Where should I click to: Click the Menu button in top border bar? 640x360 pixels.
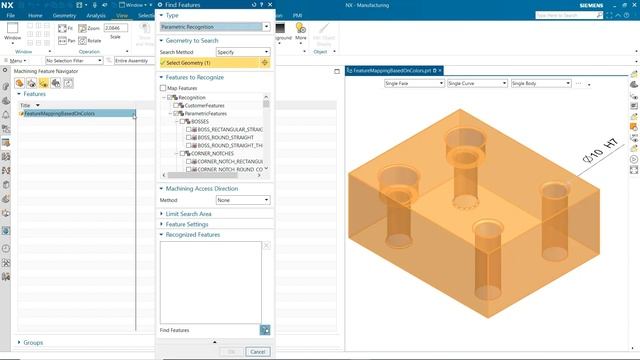click(15, 60)
